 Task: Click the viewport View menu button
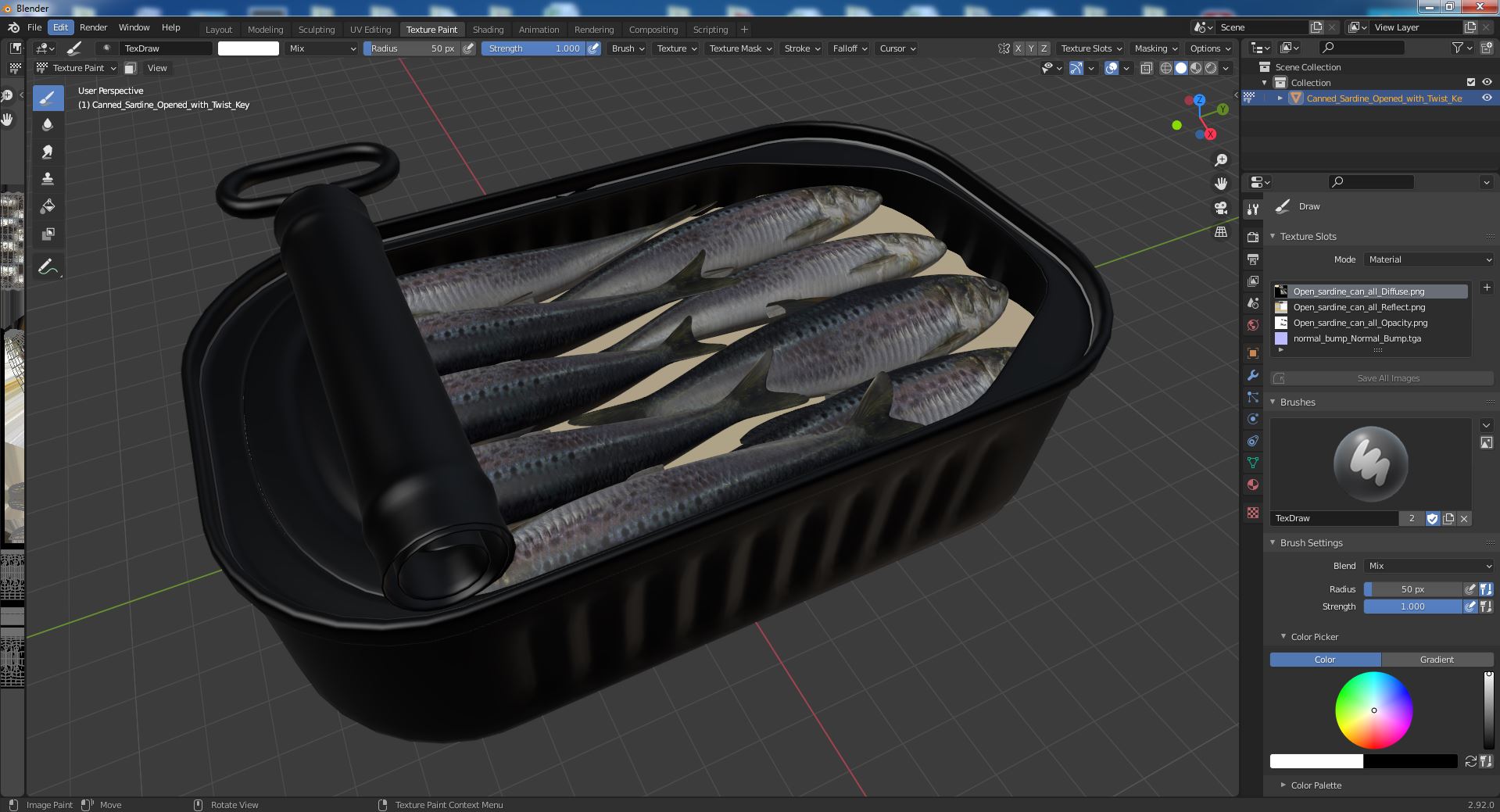157,68
